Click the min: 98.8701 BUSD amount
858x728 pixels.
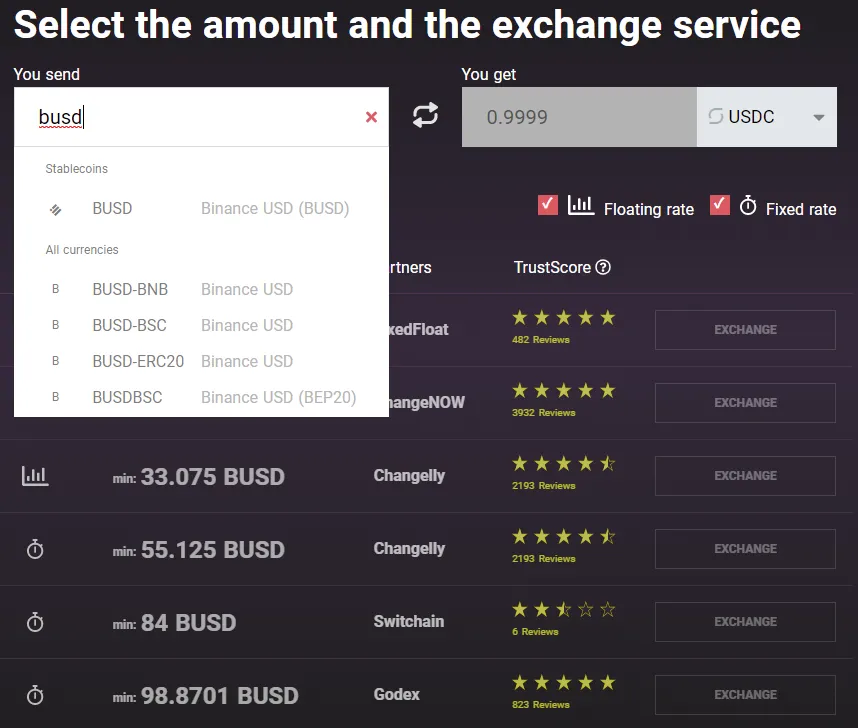[x=206, y=696]
